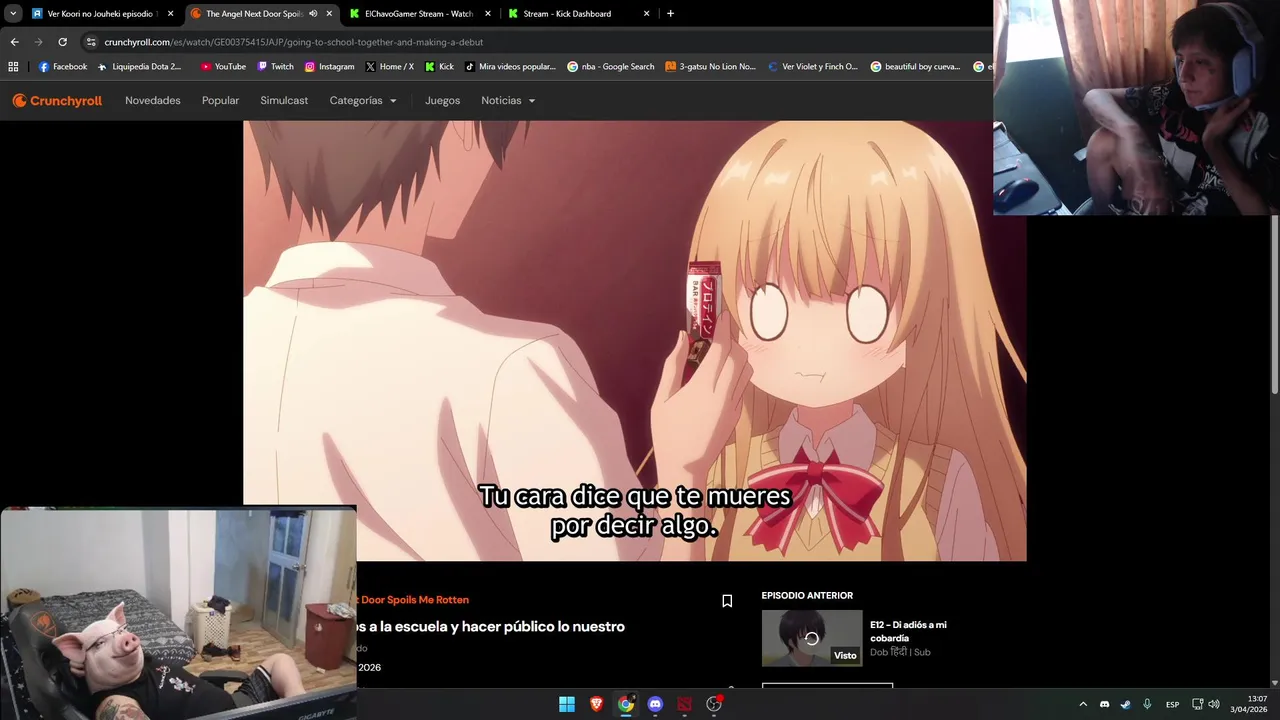The height and width of the screenshot is (720, 1280).
Task: Open the 13:07 clock and calendar
Action: point(1249,704)
